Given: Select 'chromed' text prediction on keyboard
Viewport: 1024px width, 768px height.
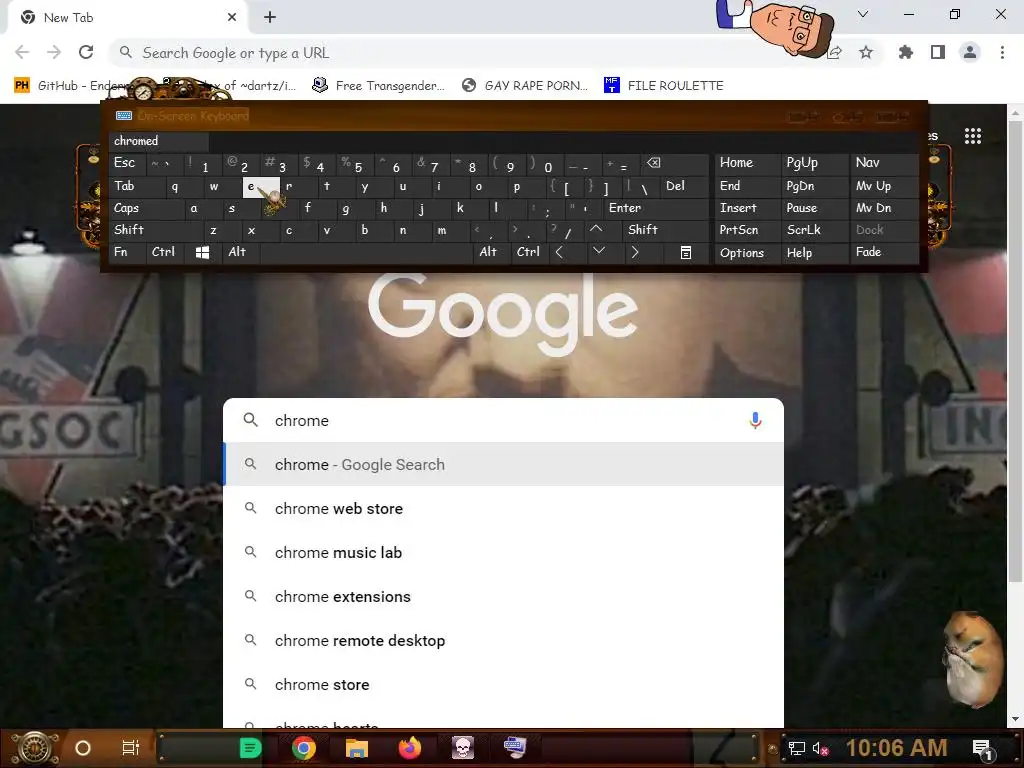Looking at the screenshot, I should tap(158, 141).
